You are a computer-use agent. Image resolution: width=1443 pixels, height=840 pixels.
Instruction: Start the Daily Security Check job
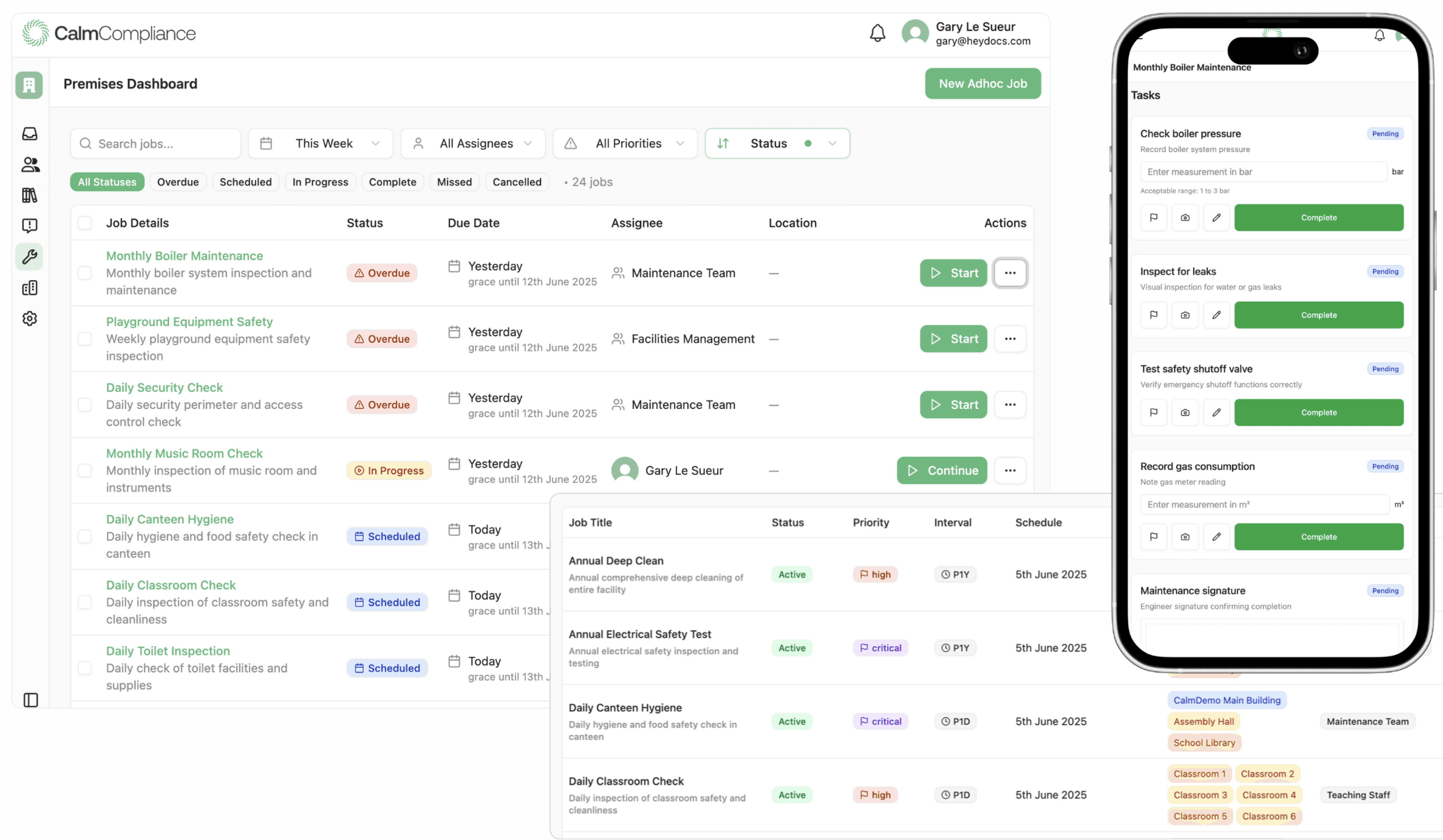953,405
